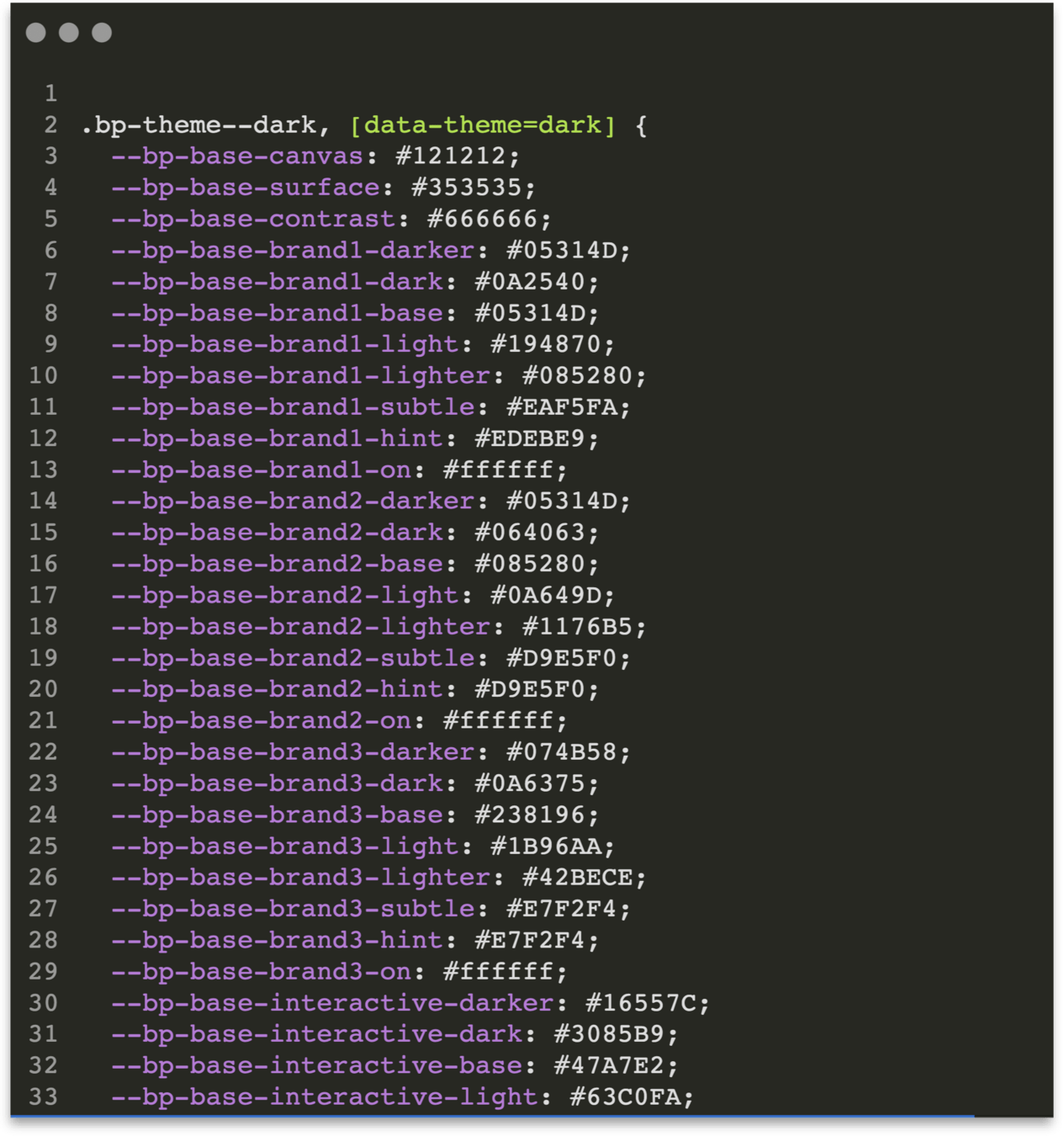Click the --bp-base-interactive-light property

click(325, 1097)
